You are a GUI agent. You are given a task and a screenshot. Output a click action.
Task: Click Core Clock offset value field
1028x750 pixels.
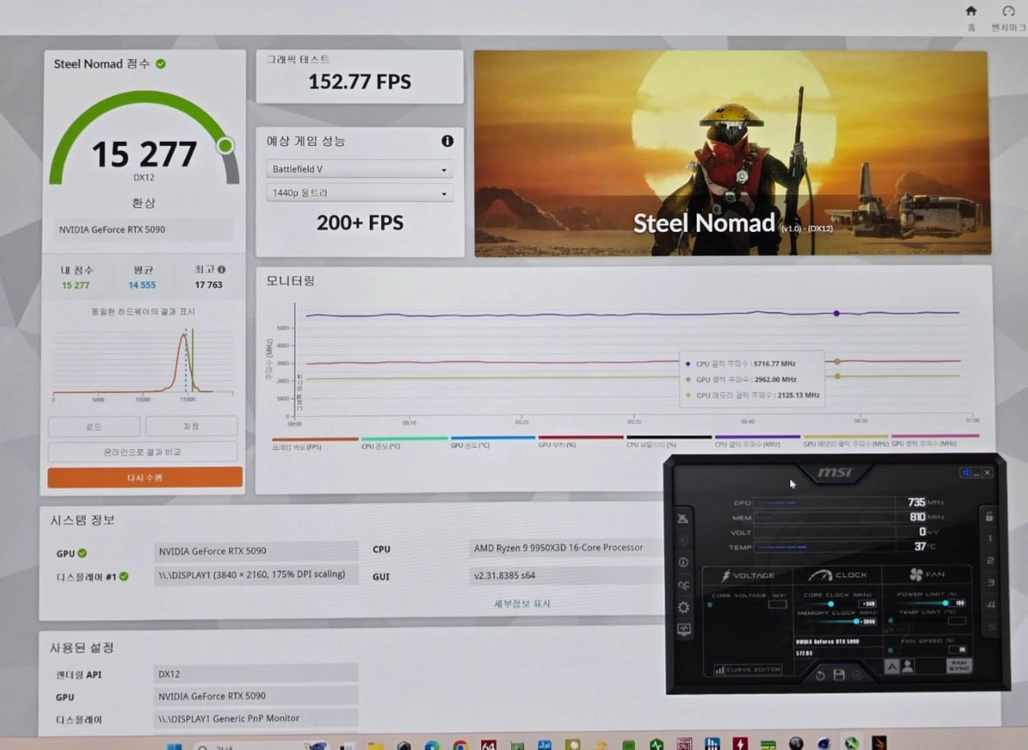point(867,604)
